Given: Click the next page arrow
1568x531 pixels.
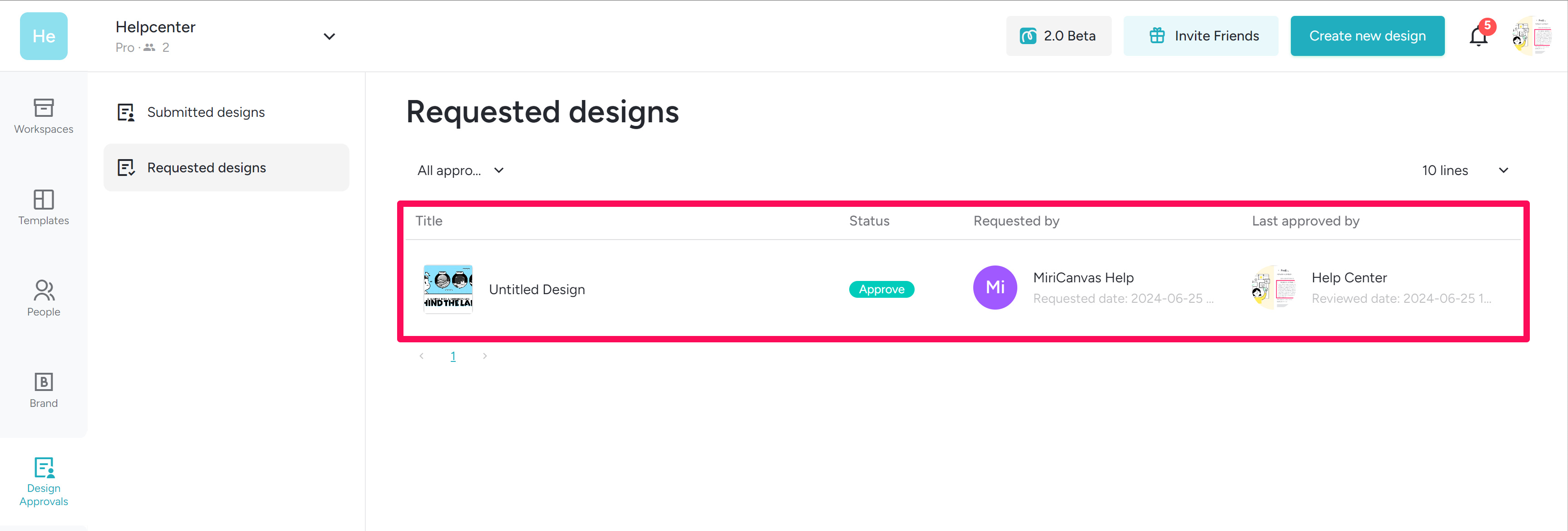Looking at the screenshot, I should coord(484,356).
